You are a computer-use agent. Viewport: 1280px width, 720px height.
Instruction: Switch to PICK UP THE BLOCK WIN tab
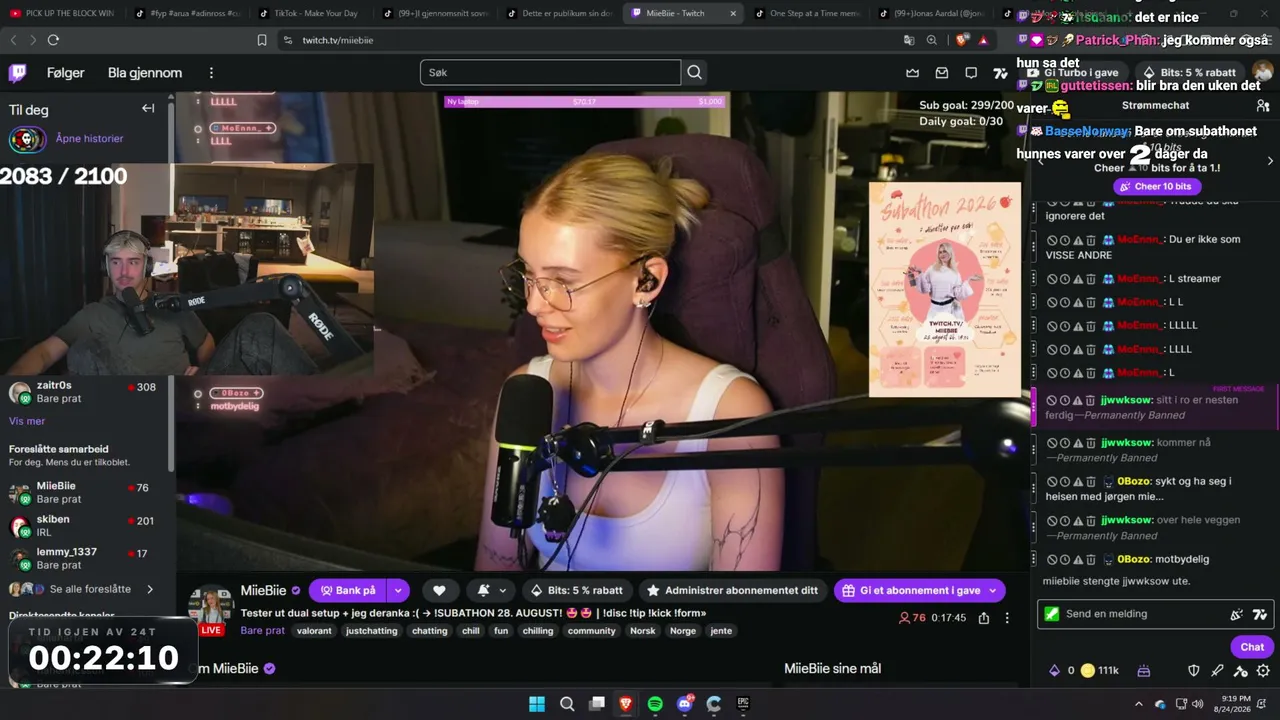pos(62,13)
